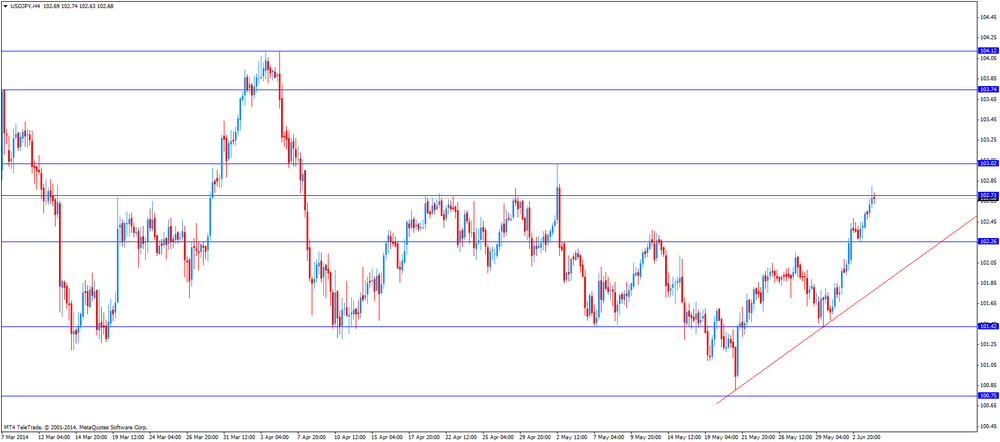Click the '15 Apr 04:00' time label
Image resolution: width=1000 pixels, height=442 pixels.
click(388, 438)
